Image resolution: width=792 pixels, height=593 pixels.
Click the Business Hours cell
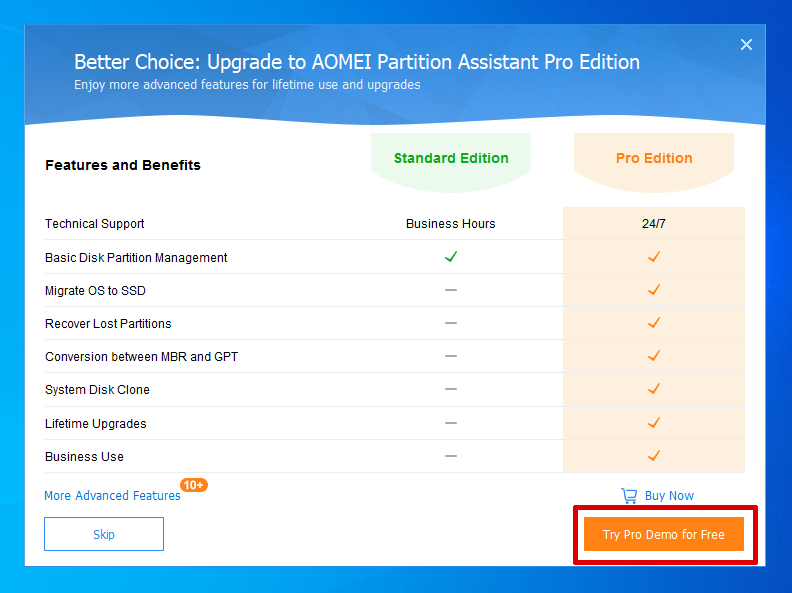451,224
